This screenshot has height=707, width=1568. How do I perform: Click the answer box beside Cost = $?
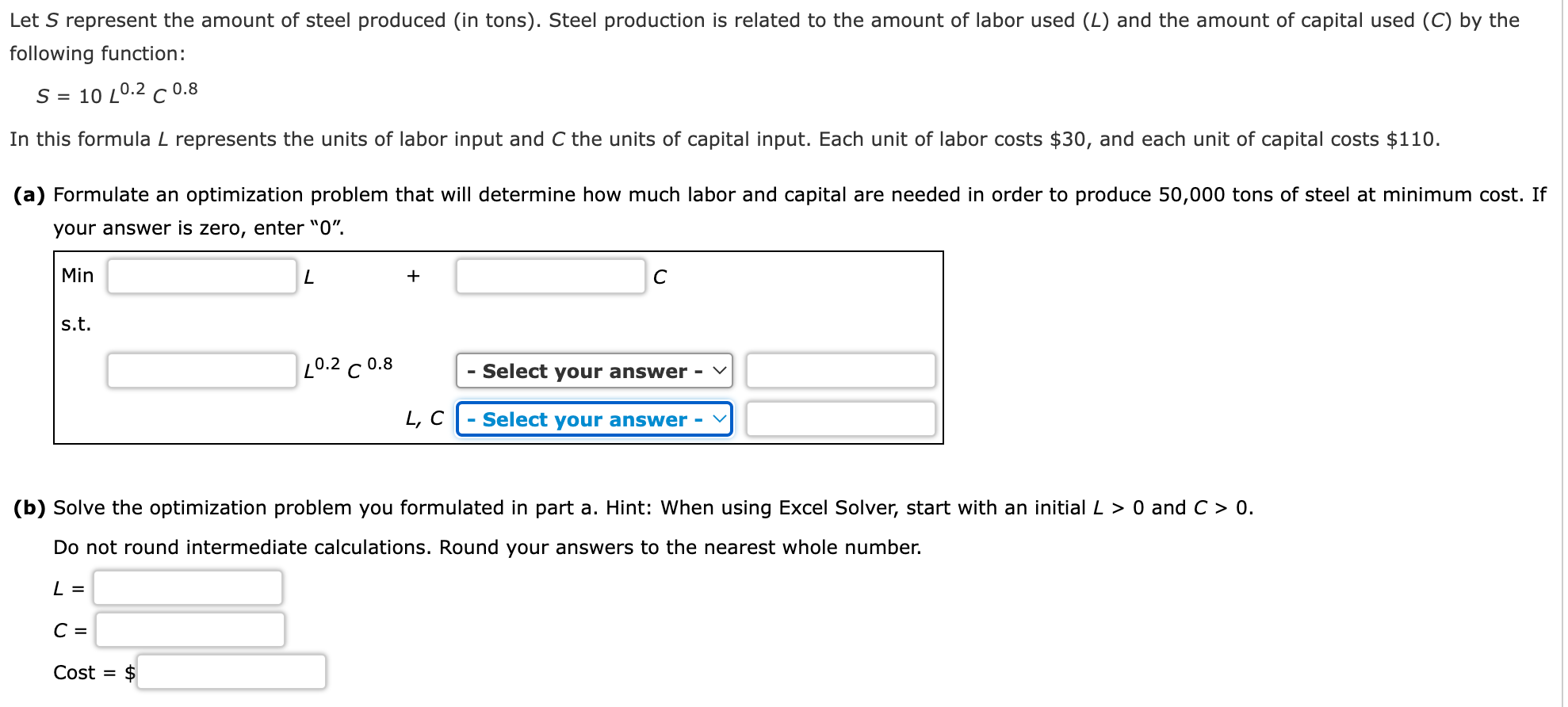point(231,672)
